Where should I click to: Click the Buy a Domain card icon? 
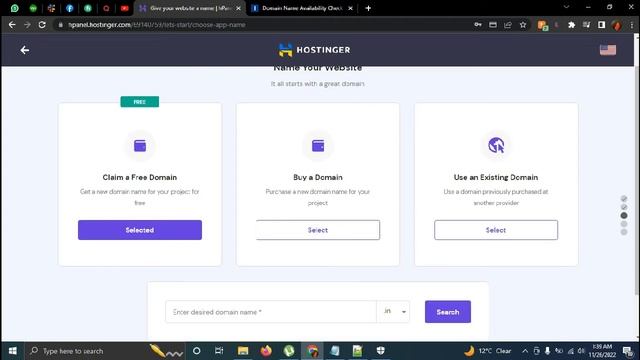coord(318,146)
